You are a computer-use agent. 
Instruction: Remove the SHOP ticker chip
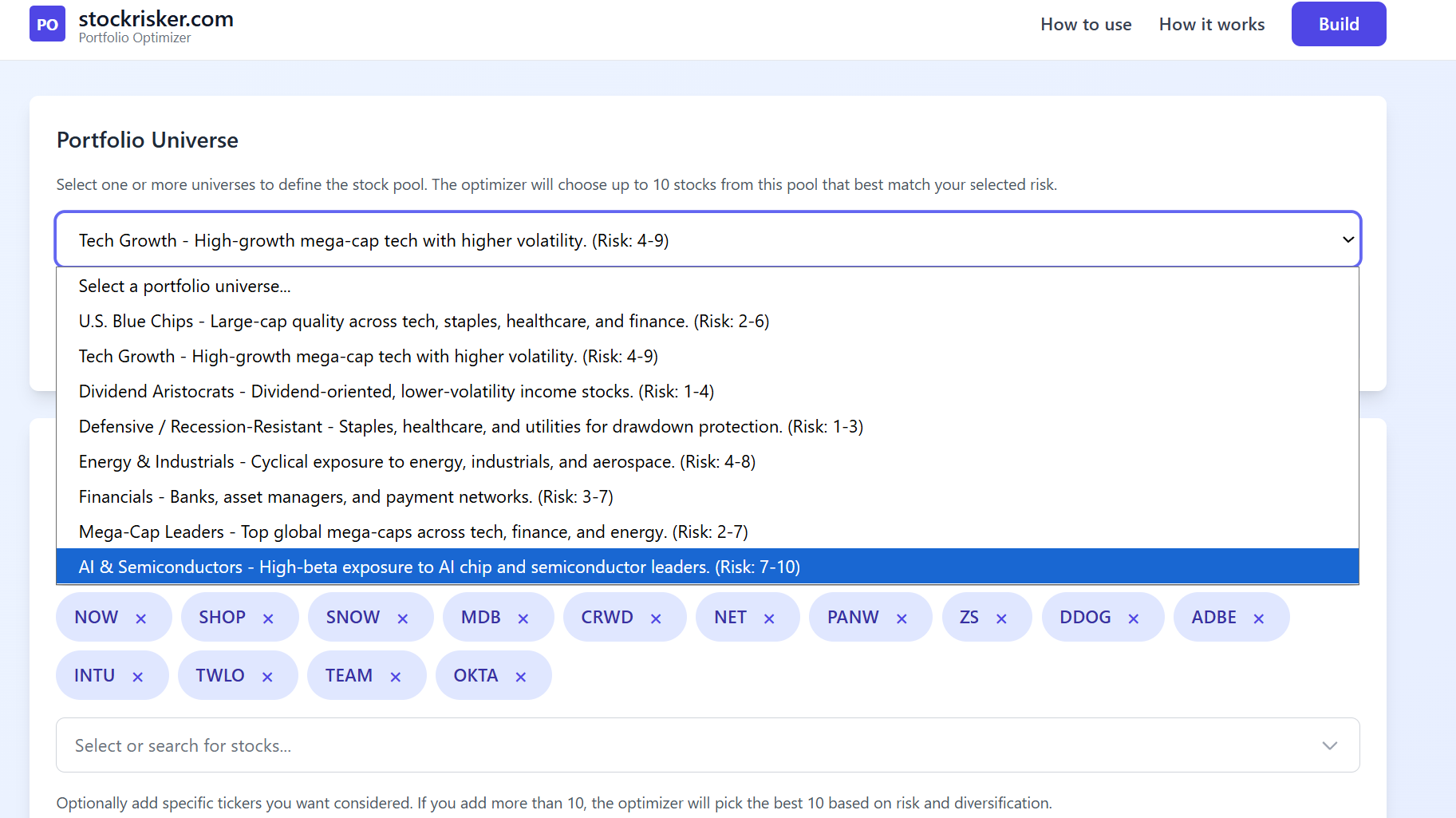(268, 617)
